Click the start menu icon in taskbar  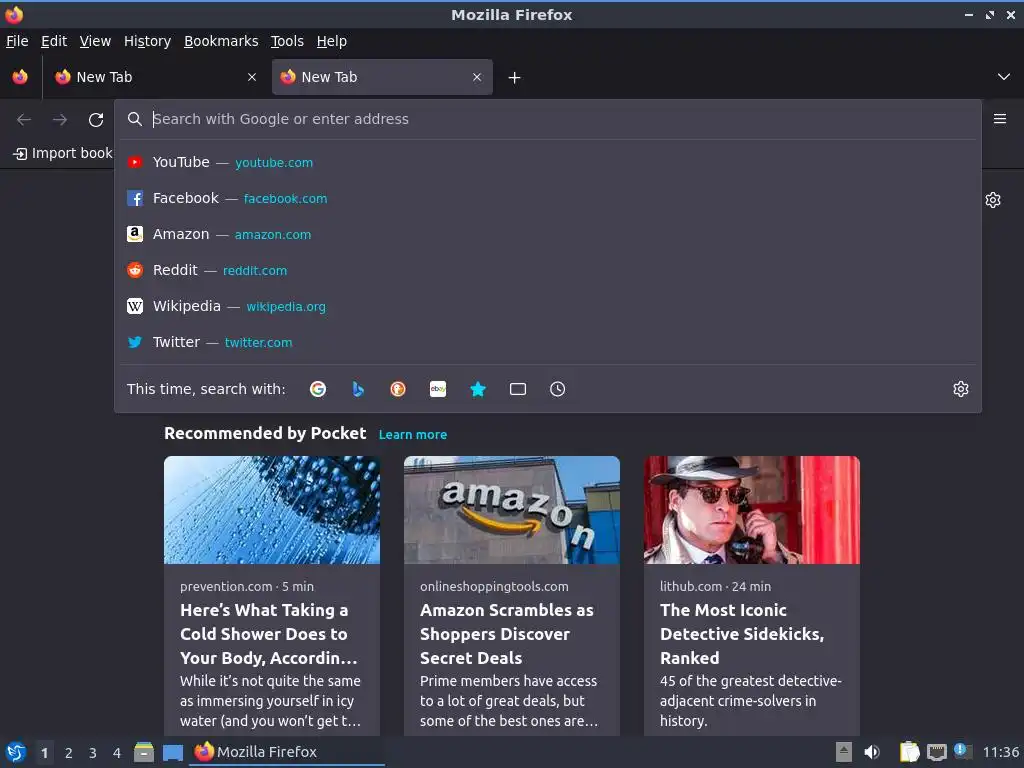point(16,752)
